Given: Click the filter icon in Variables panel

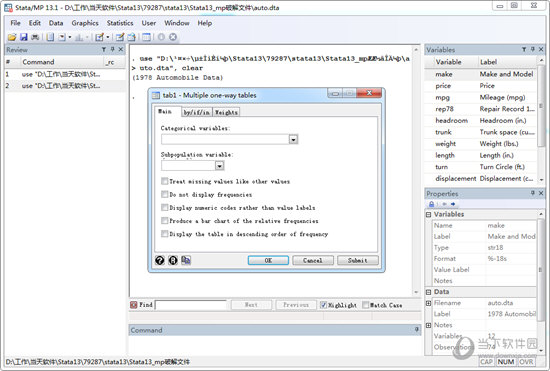Looking at the screenshot, I should 524,50.
